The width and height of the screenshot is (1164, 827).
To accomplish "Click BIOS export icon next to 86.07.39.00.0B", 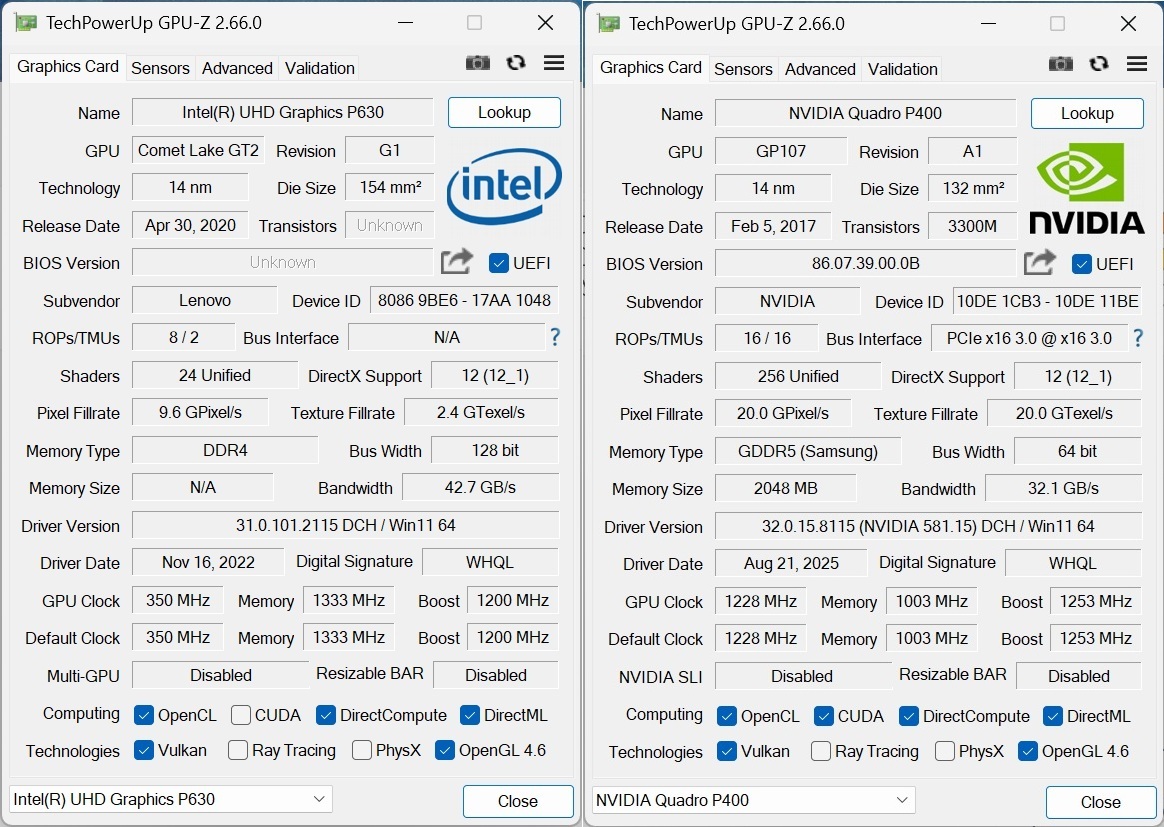I will (x=1039, y=262).
